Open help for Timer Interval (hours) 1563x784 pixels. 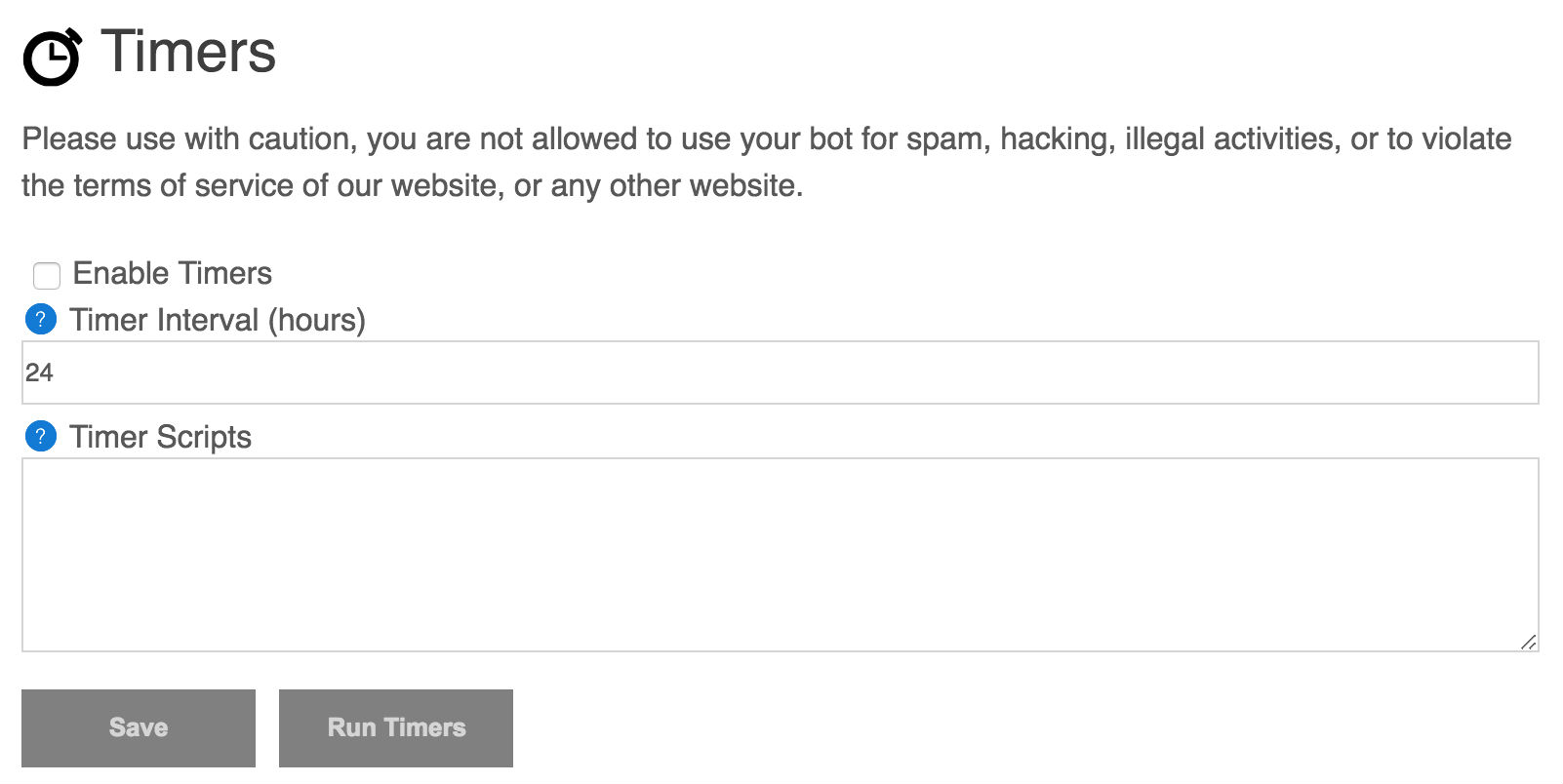pyautogui.click(x=40, y=319)
